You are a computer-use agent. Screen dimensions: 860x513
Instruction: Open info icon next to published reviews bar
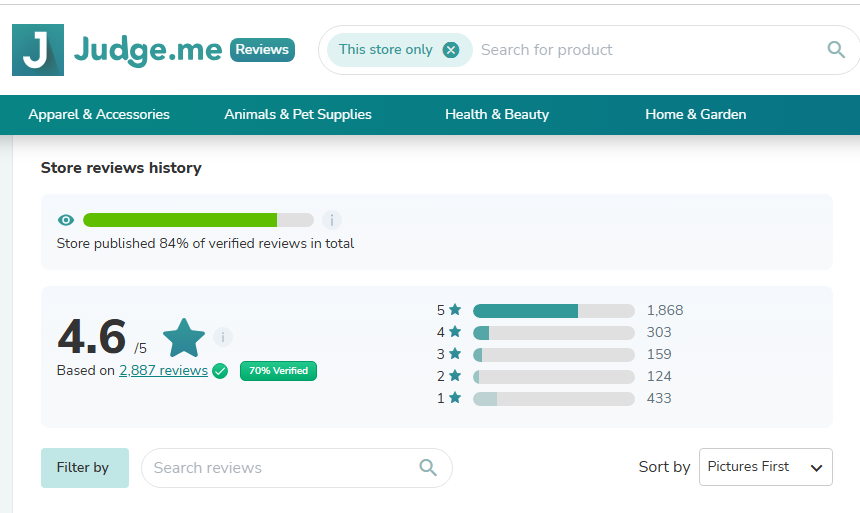(x=332, y=220)
